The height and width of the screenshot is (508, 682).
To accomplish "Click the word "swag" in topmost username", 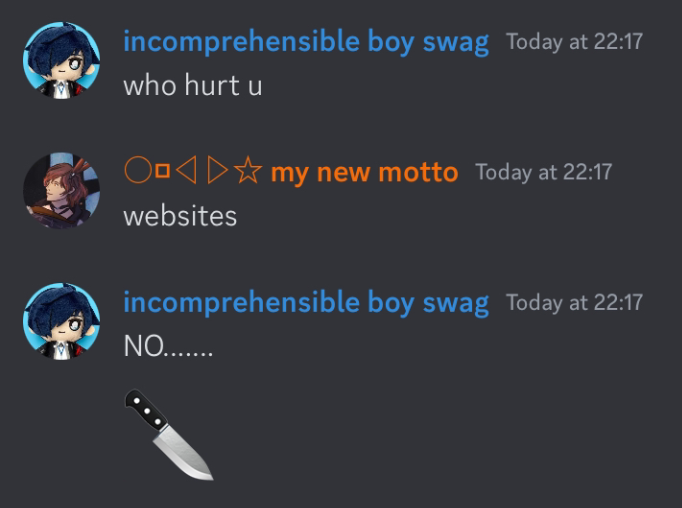I will [x=456, y=44].
